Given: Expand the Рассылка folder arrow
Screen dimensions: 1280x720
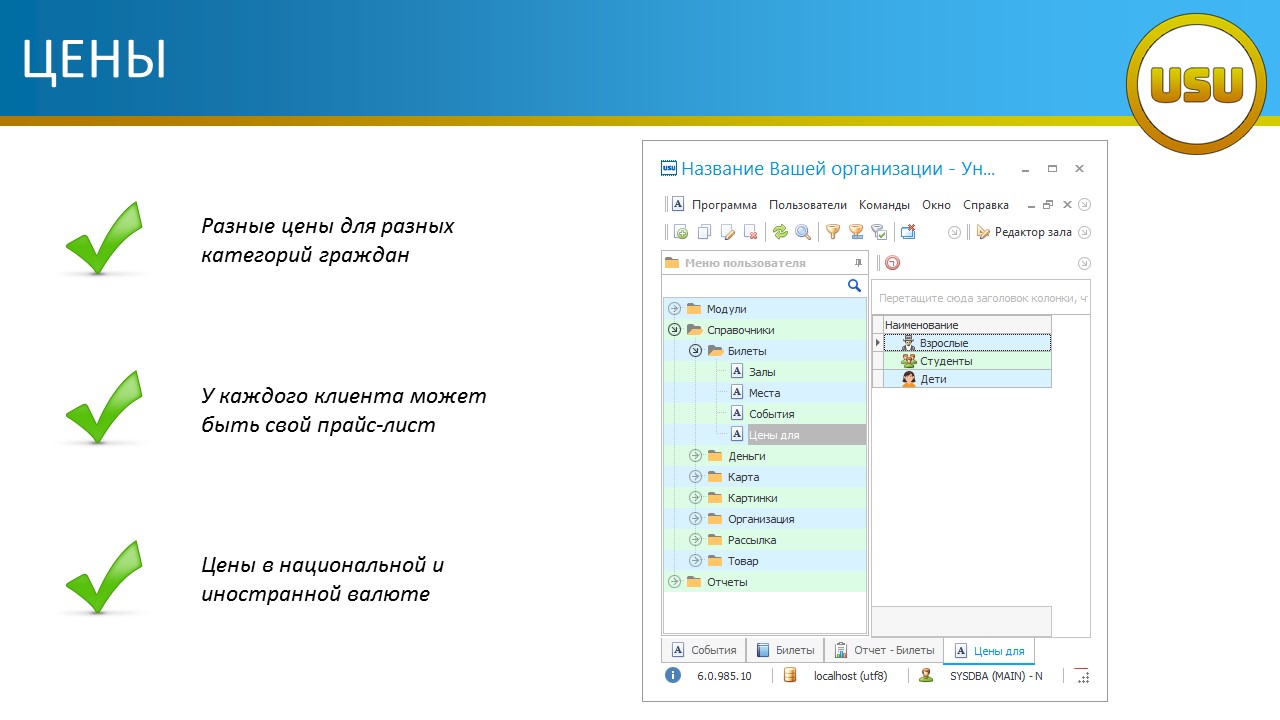Looking at the screenshot, I should click(x=696, y=540).
